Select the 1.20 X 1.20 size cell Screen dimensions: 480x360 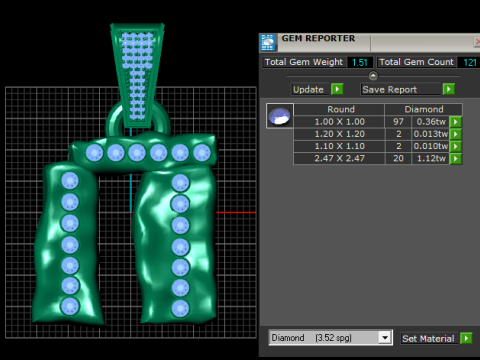point(340,134)
